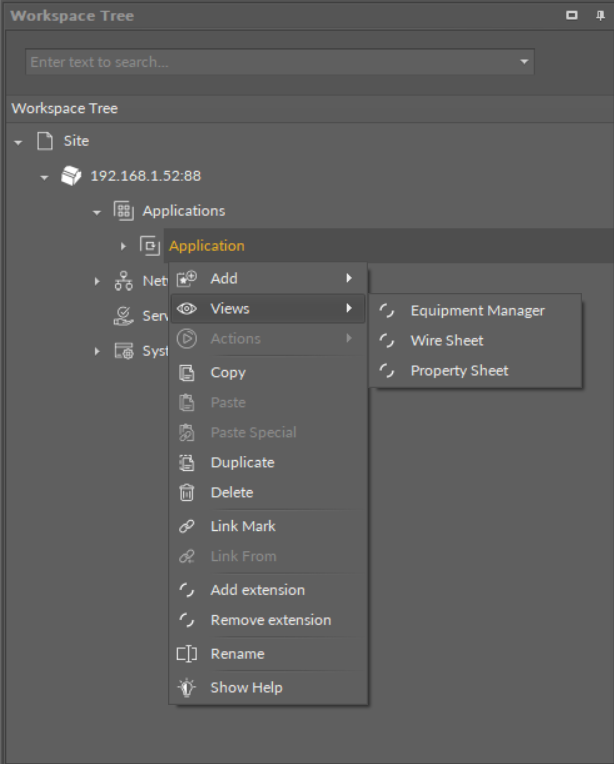Click the Rename icon in context menu

coord(186,654)
